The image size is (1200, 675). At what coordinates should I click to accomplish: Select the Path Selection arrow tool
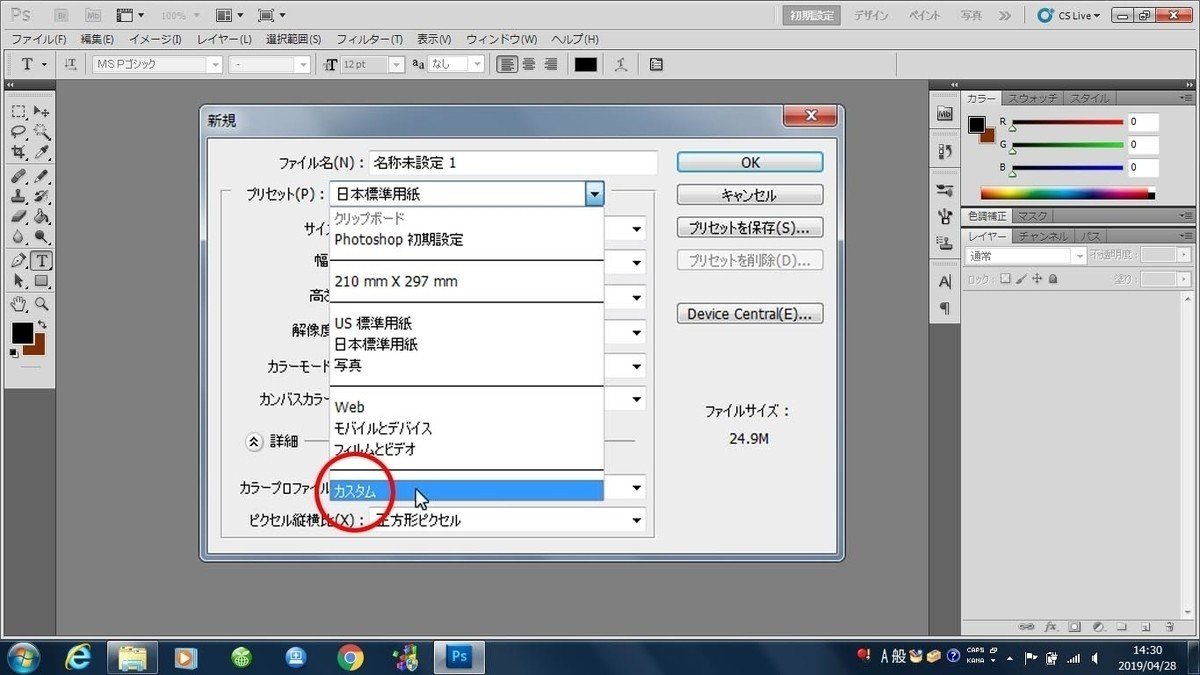(19, 281)
